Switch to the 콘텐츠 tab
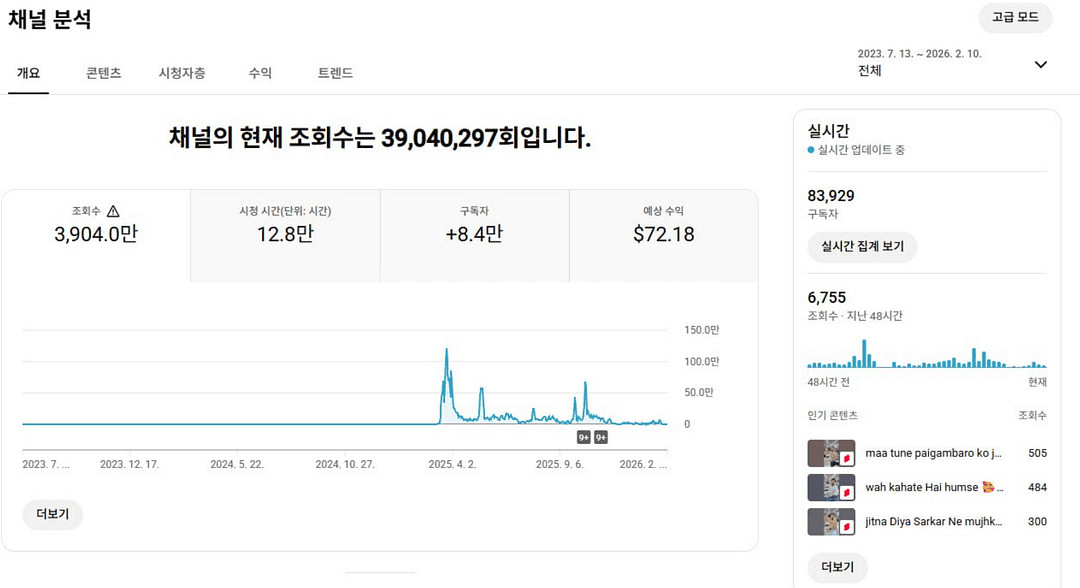 (103, 73)
